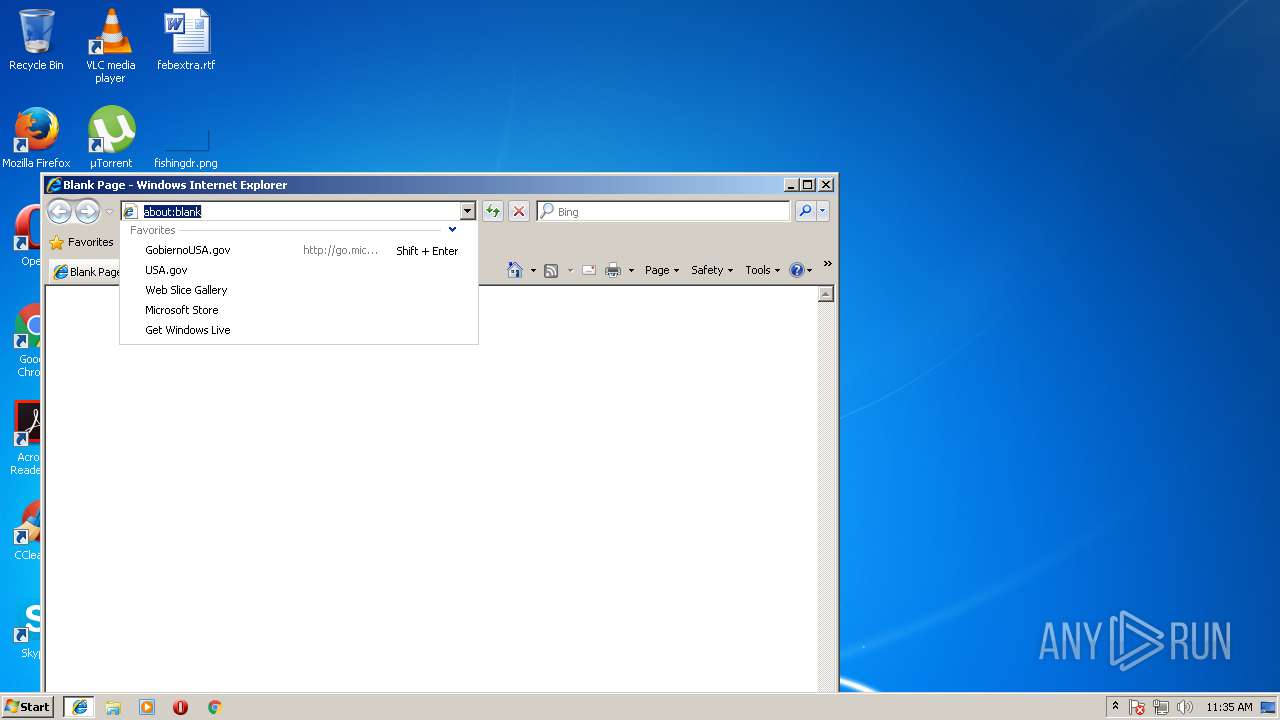The width and height of the screenshot is (1280, 720).
Task: Click into the Bing search box
Action: click(664, 212)
